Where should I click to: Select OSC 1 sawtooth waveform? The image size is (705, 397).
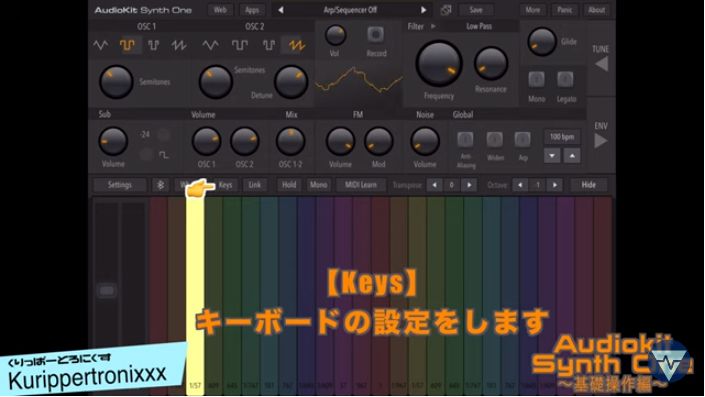pos(179,45)
